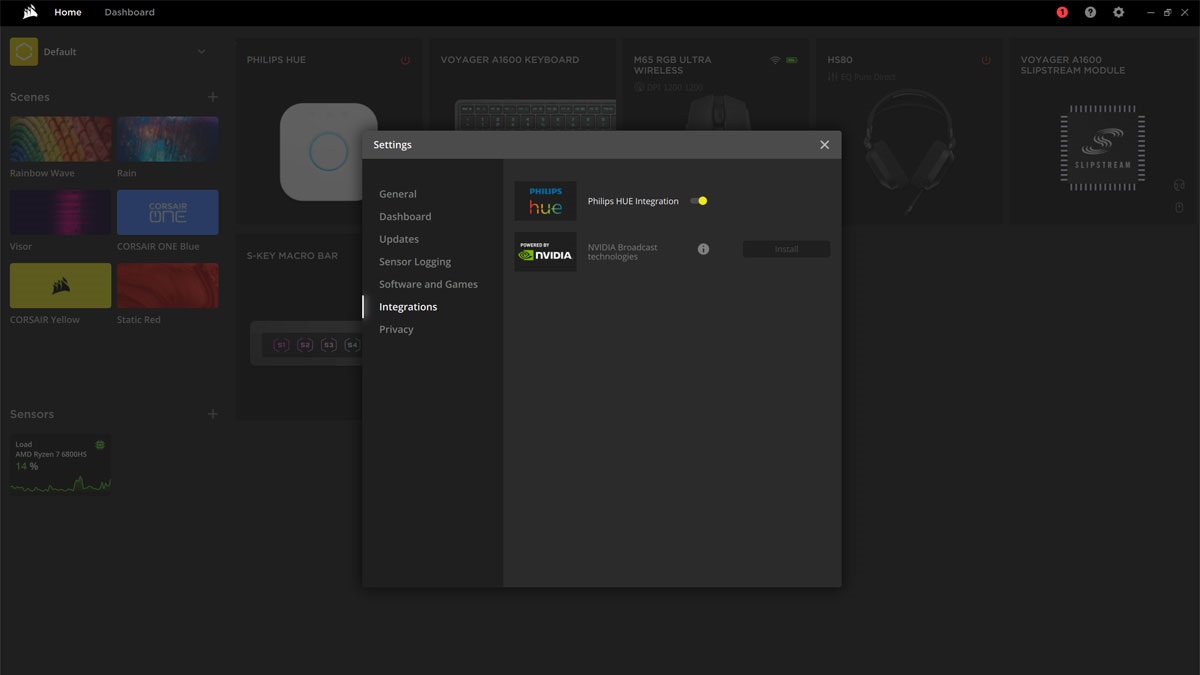Select Software and Games settings

pyautogui.click(x=428, y=284)
